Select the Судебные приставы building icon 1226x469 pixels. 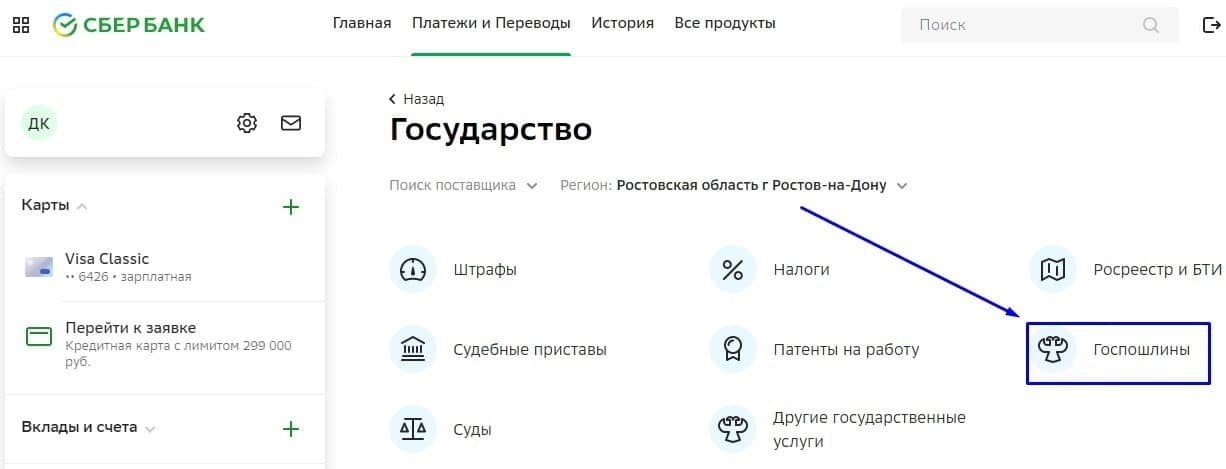(412, 350)
